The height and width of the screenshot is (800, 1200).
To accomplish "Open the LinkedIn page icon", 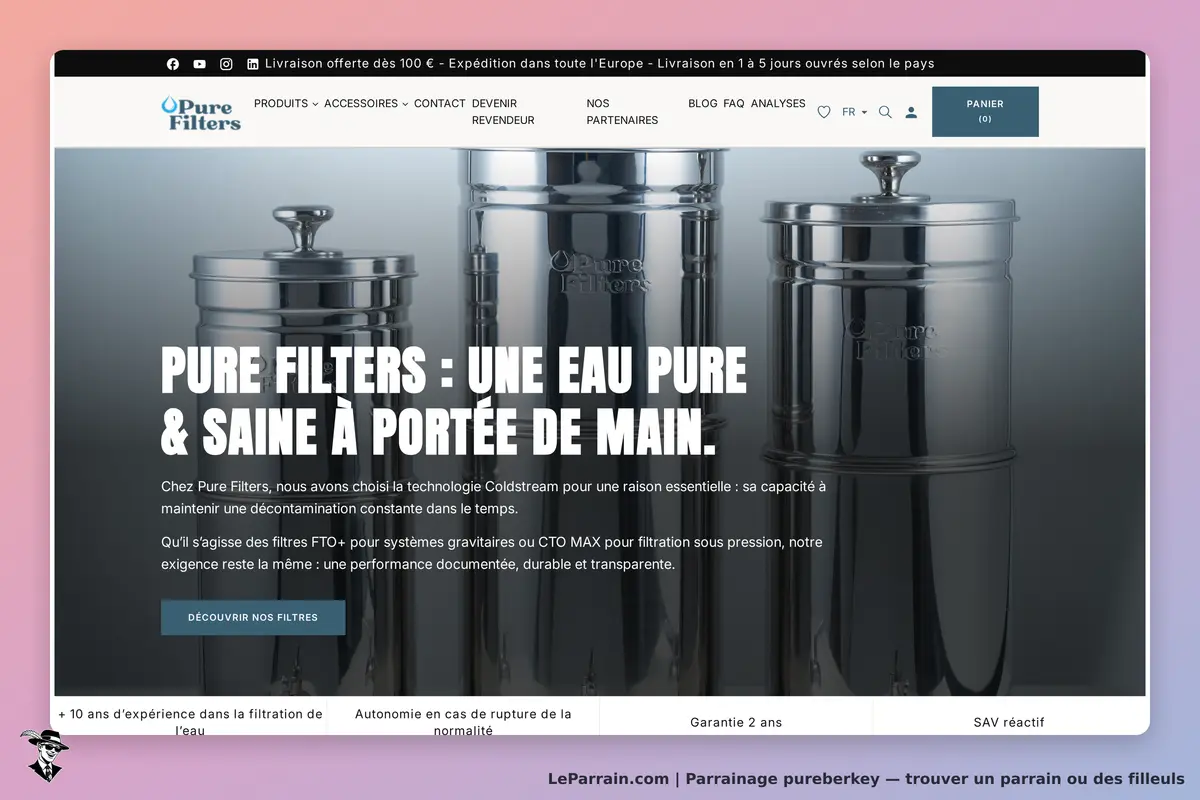I will 253,64.
